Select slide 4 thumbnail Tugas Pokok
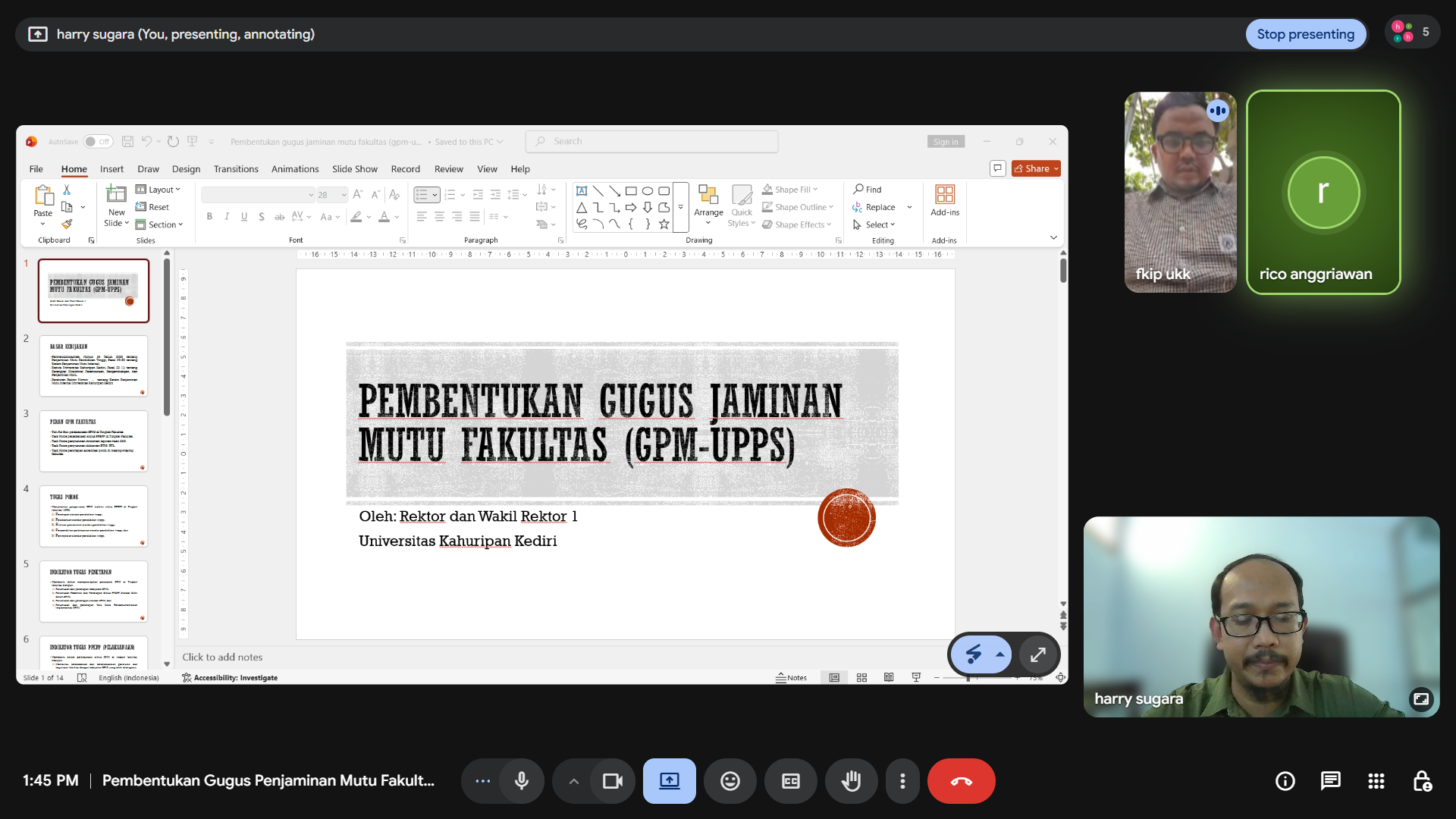This screenshot has height=819, width=1456. 93,516
